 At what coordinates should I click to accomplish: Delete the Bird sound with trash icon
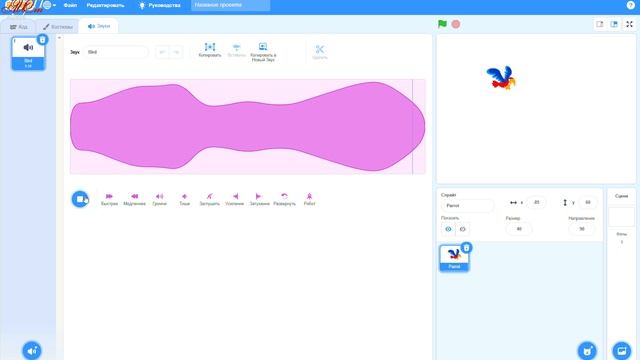42,40
